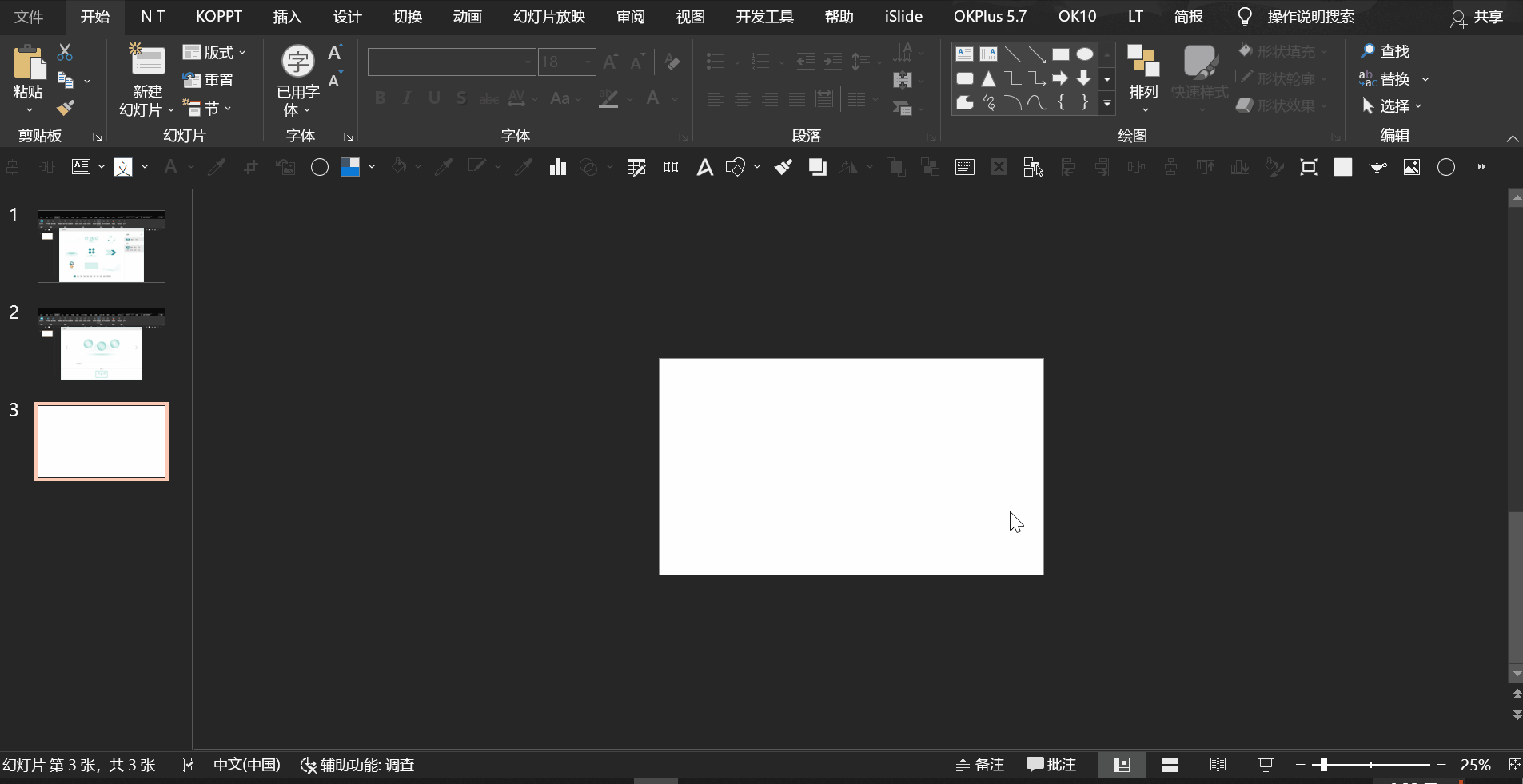1523x784 pixels.
Task: Click the bar chart icon in quick toolbar
Action: 557,167
